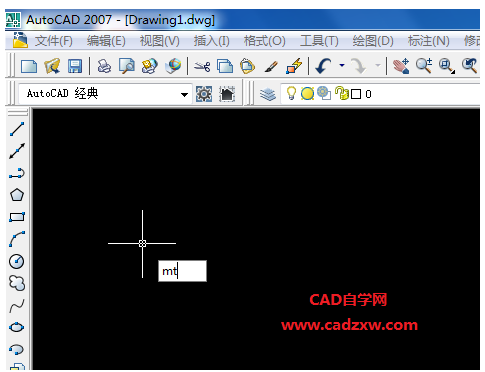Open the layer list showing layer 0
This screenshot has width=485, height=372.
[381, 94]
